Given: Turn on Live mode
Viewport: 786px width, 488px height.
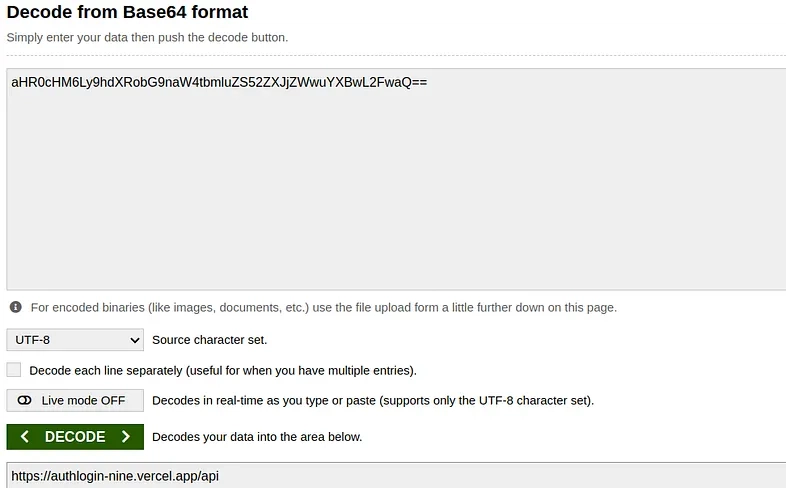Looking at the screenshot, I should pyautogui.click(x=75, y=401).
